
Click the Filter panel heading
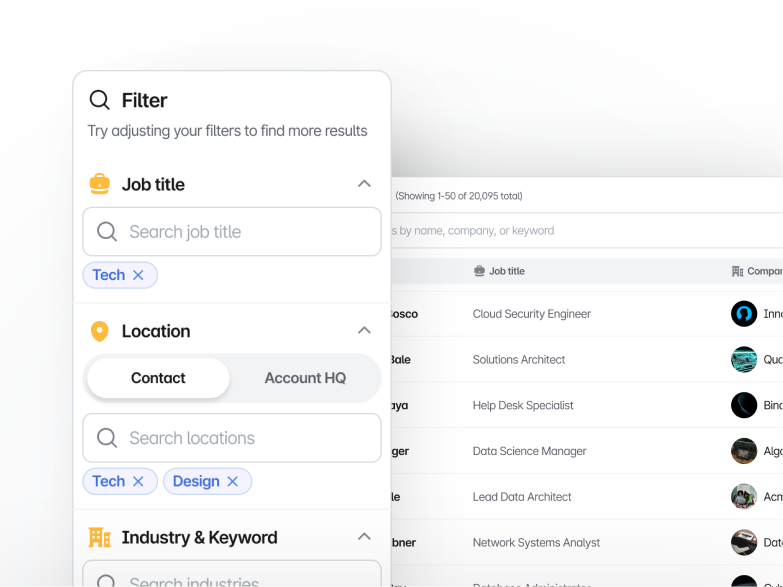click(144, 100)
